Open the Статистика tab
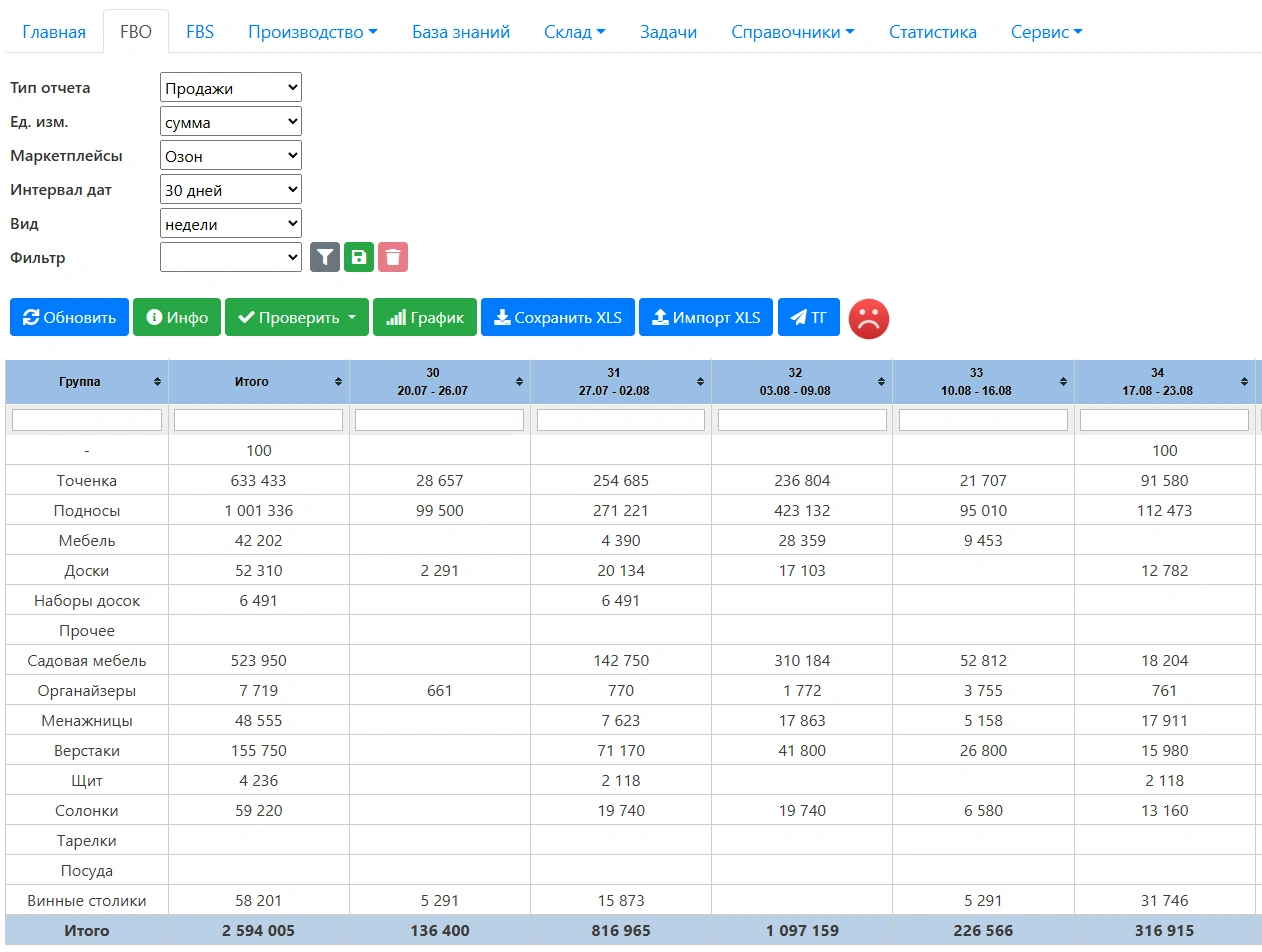The image size is (1262, 952). [933, 32]
